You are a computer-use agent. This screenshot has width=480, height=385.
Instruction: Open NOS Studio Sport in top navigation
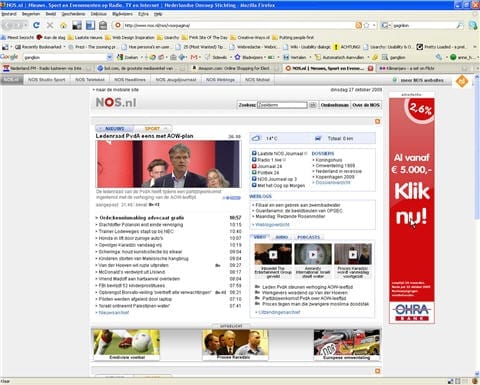(47, 80)
